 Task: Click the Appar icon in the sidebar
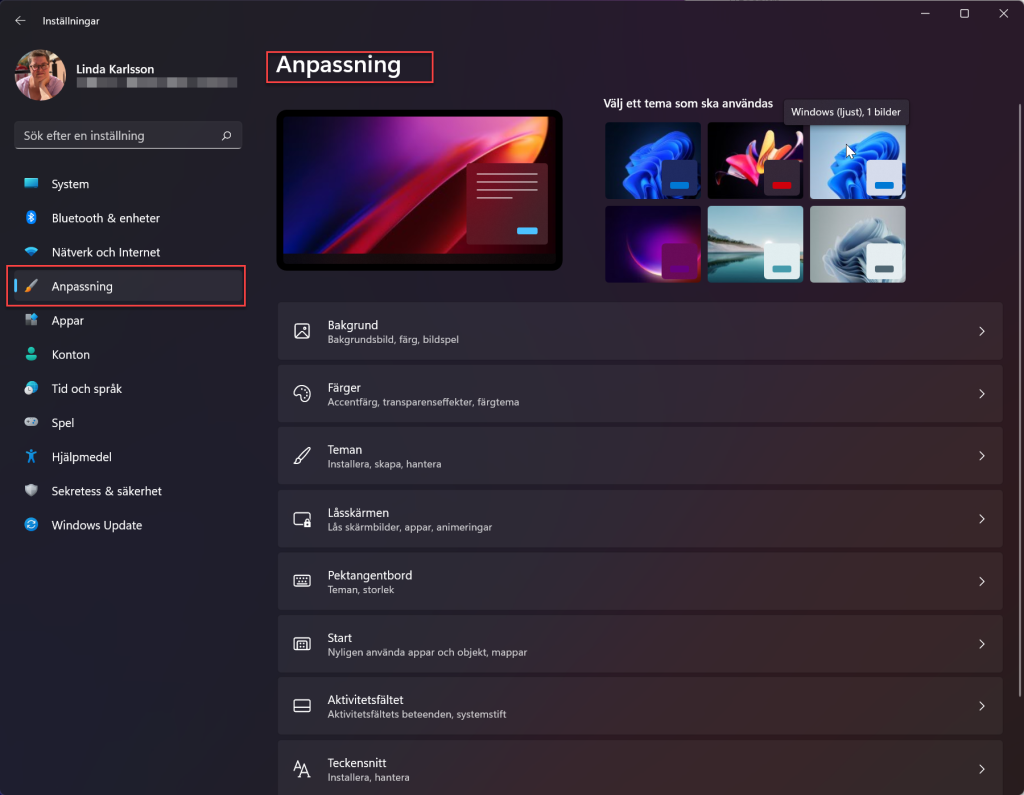pyautogui.click(x=31, y=320)
